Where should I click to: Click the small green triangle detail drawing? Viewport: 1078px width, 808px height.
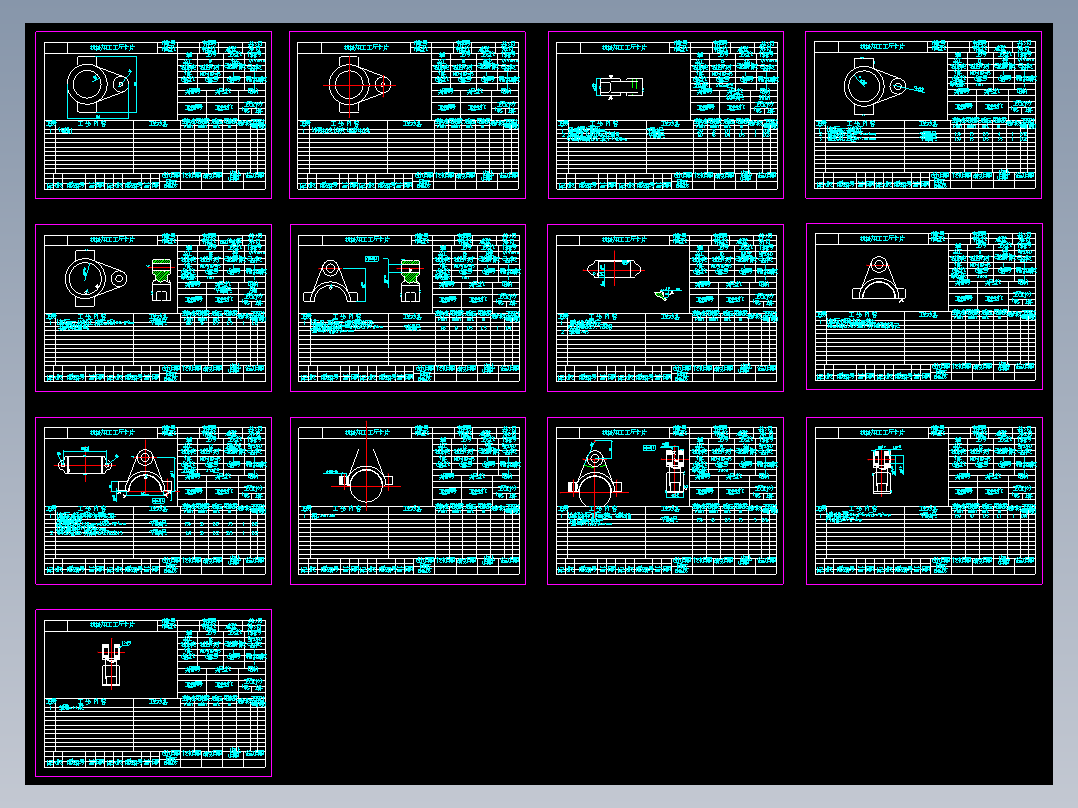pyautogui.click(x=663, y=294)
